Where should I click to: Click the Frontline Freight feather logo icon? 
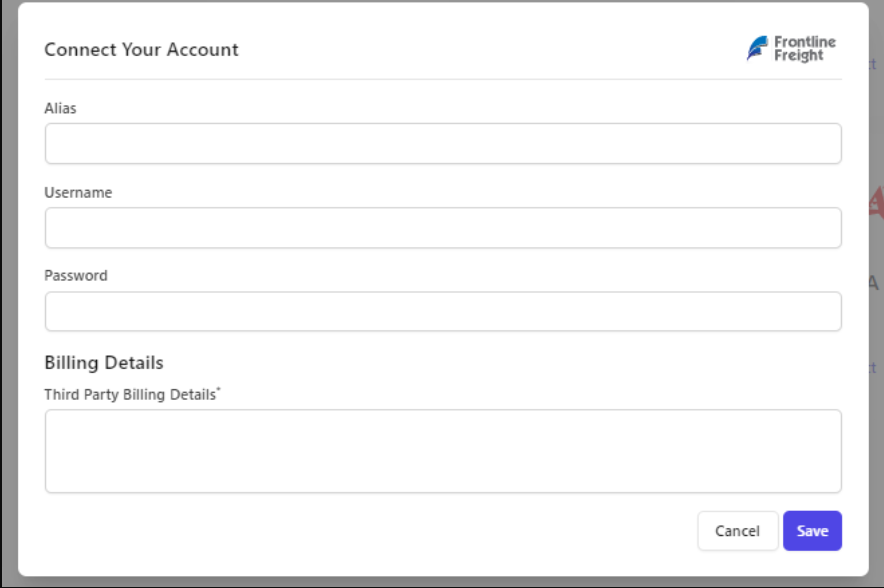pyautogui.click(x=757, y=48)
